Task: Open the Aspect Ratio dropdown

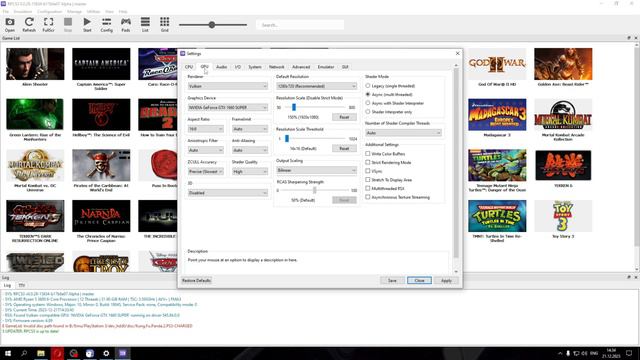Action: [x=206, y=129]
